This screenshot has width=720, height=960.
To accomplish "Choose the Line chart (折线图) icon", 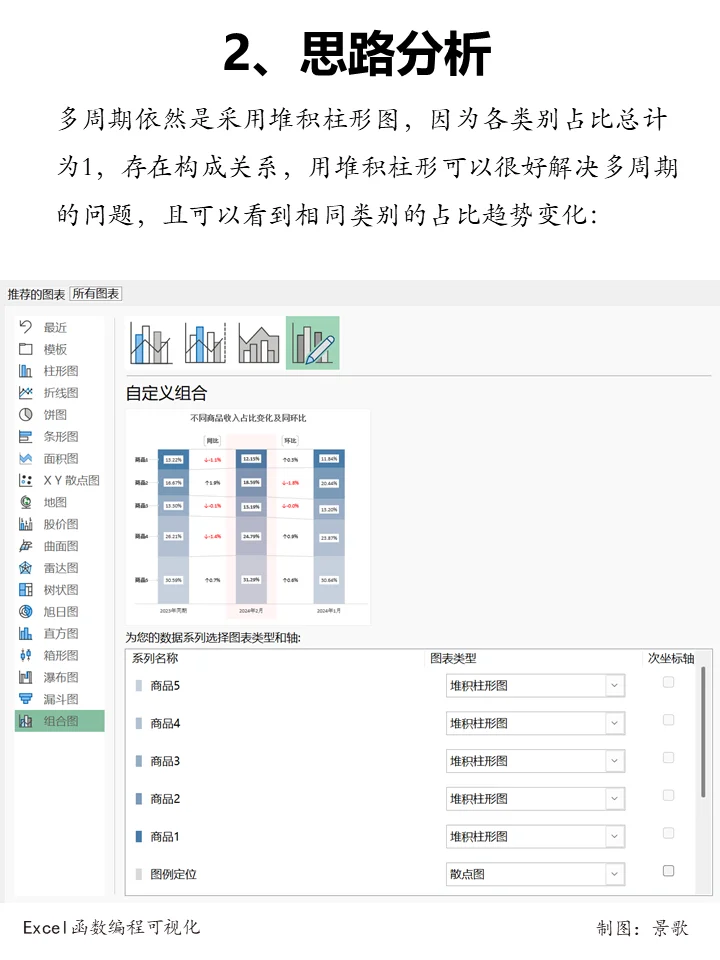I will click(25, 392).
